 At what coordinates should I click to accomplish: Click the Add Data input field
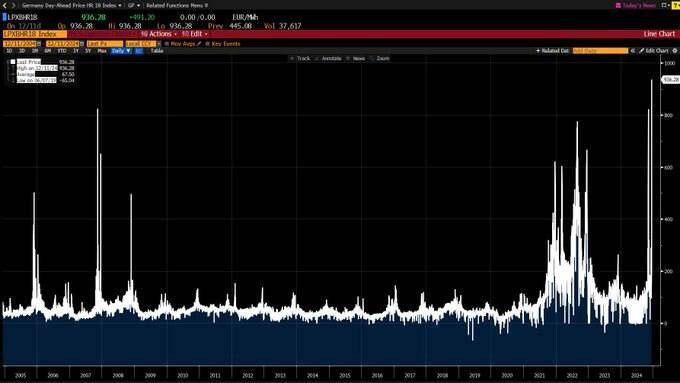(600, 51)
